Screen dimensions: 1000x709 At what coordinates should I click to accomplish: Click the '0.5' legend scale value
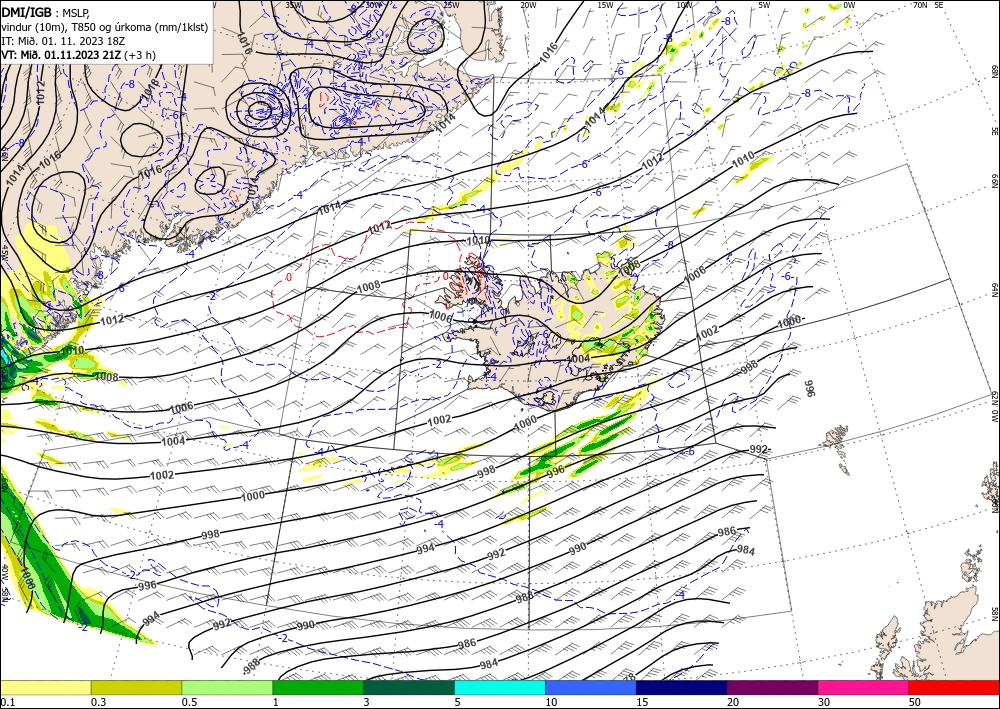click(x=189, y=702)
